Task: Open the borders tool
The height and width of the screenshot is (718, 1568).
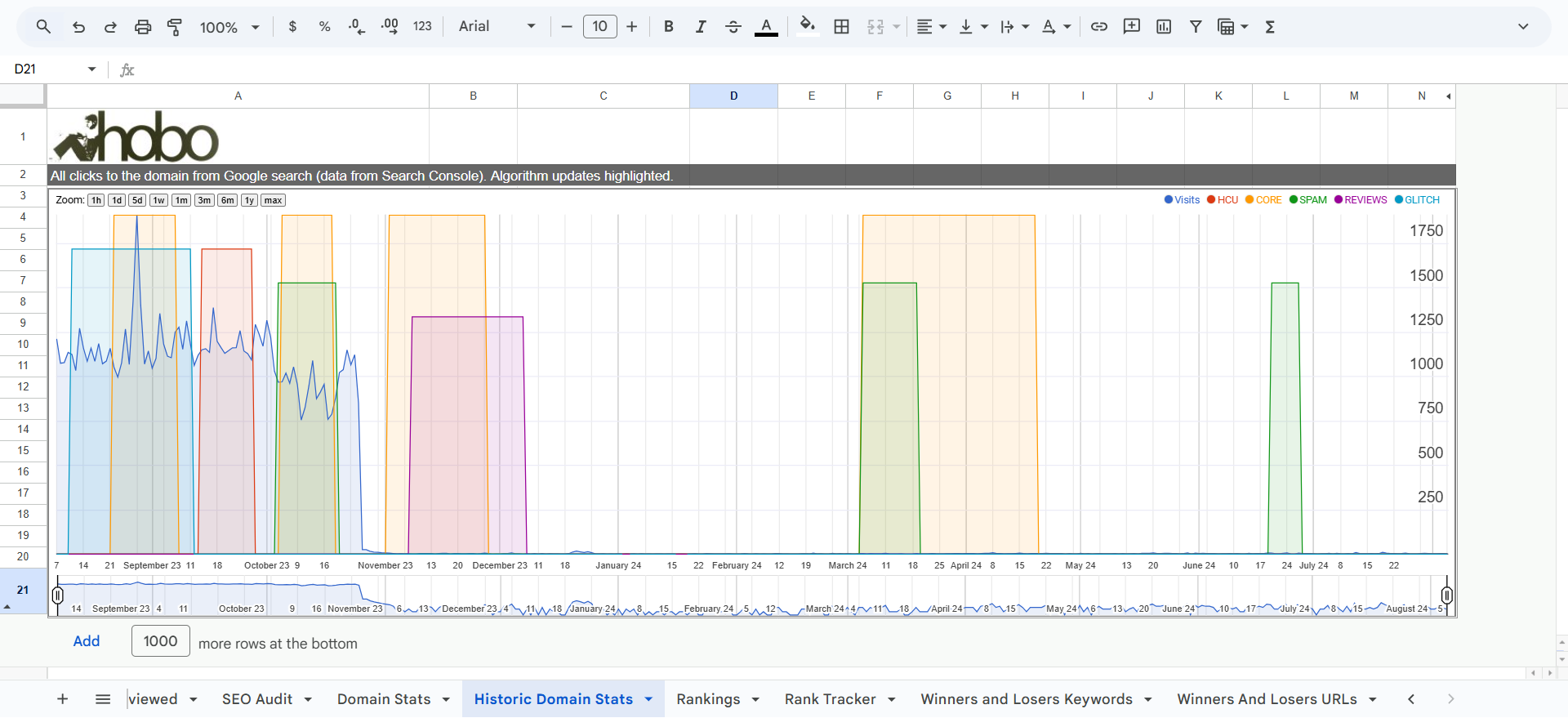Action: 841,27
